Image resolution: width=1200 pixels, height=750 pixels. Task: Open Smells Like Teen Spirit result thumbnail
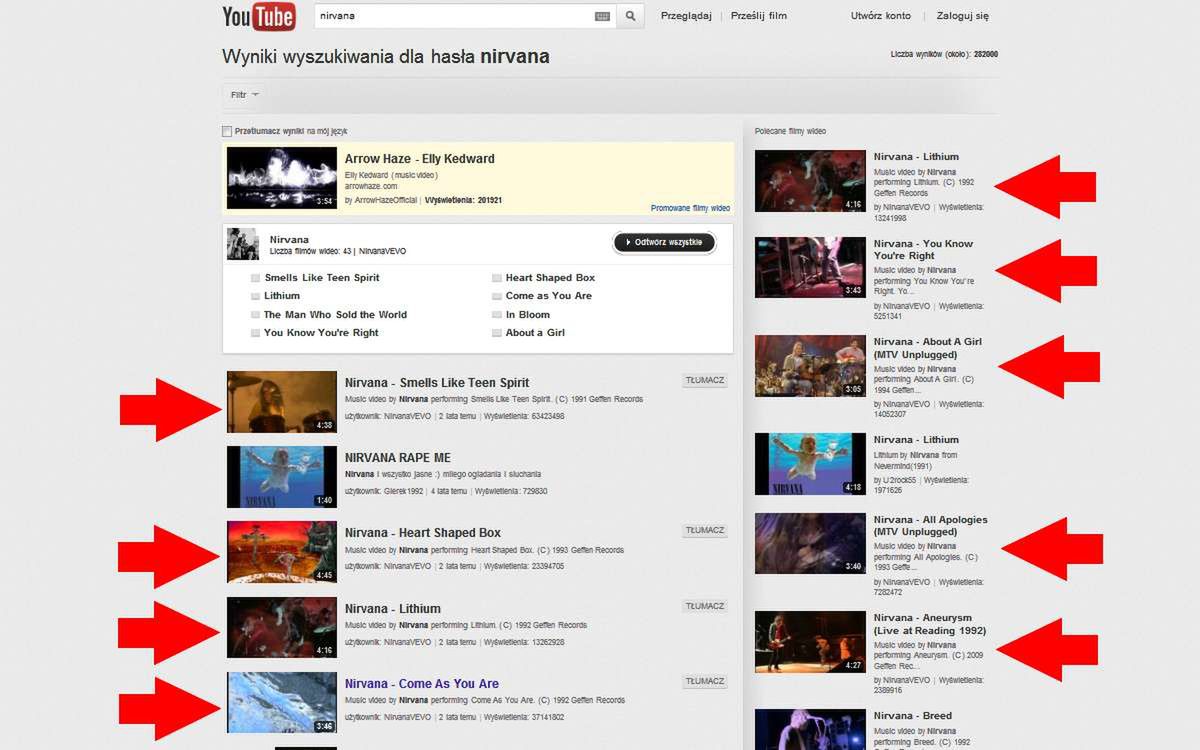pyautogui.click(x=282, y=402)
